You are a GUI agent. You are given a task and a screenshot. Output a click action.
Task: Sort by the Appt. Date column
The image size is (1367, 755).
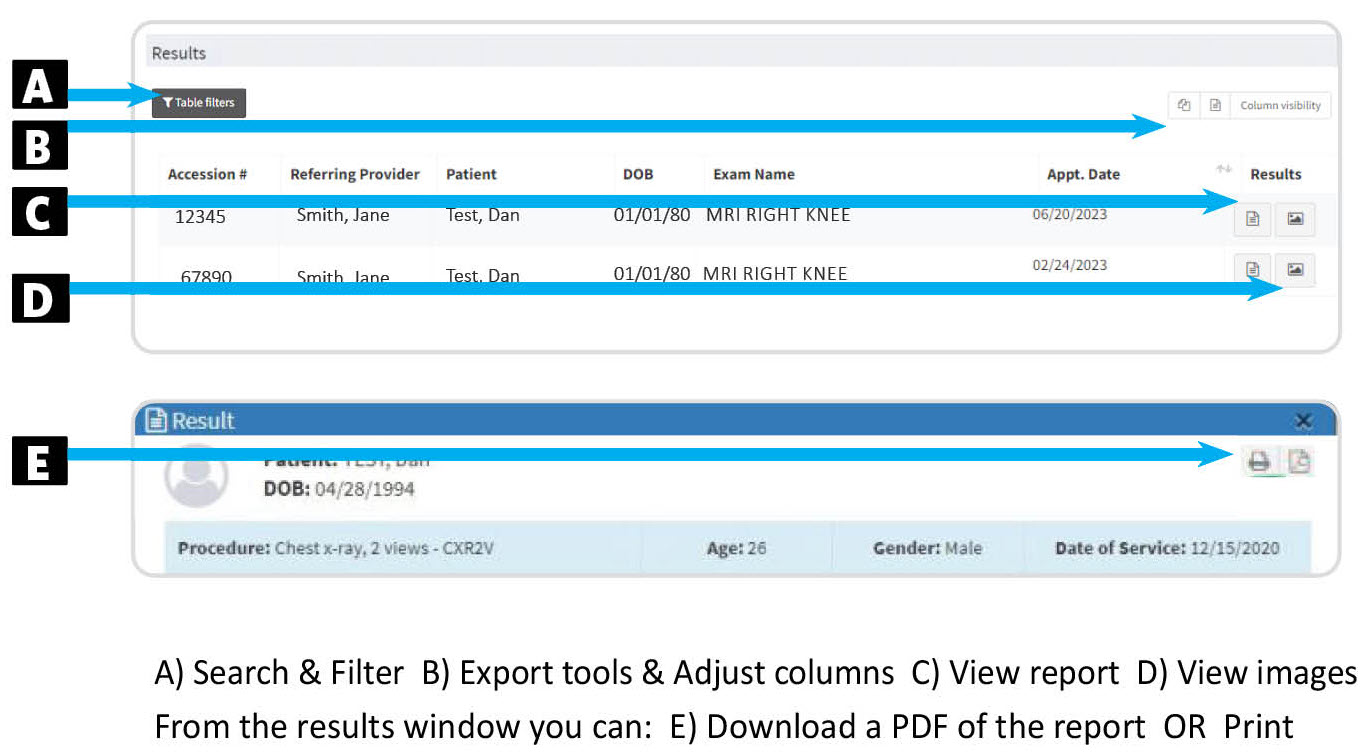click(1083, 174)
